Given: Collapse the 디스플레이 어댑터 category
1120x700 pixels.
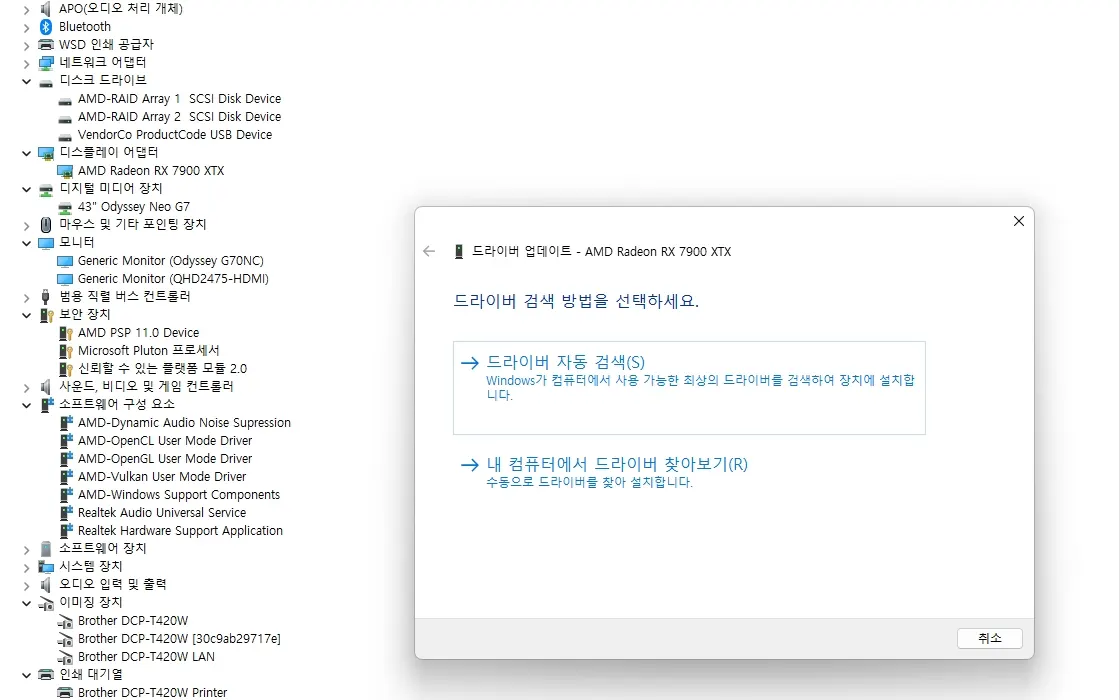Looking at the screenshot, I should point(26,153).
